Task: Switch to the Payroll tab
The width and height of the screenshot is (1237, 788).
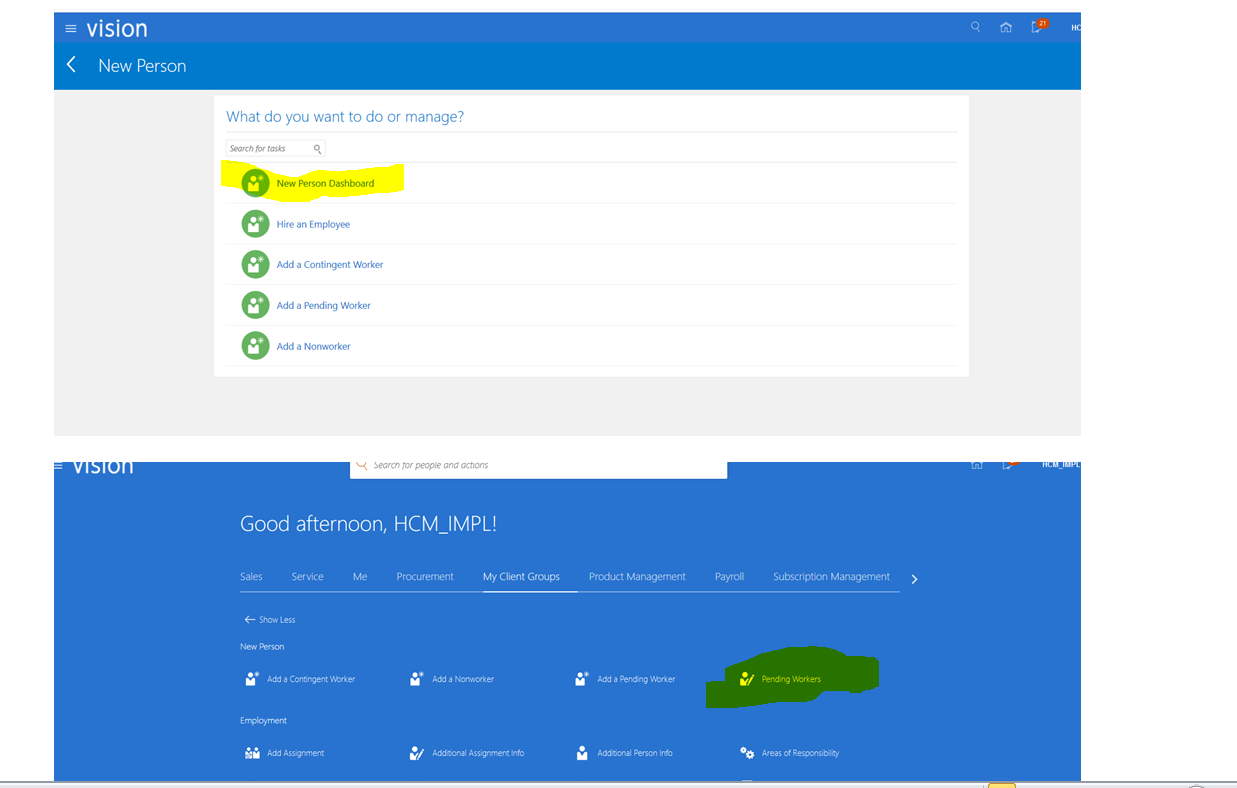Action: click(729, 576)
